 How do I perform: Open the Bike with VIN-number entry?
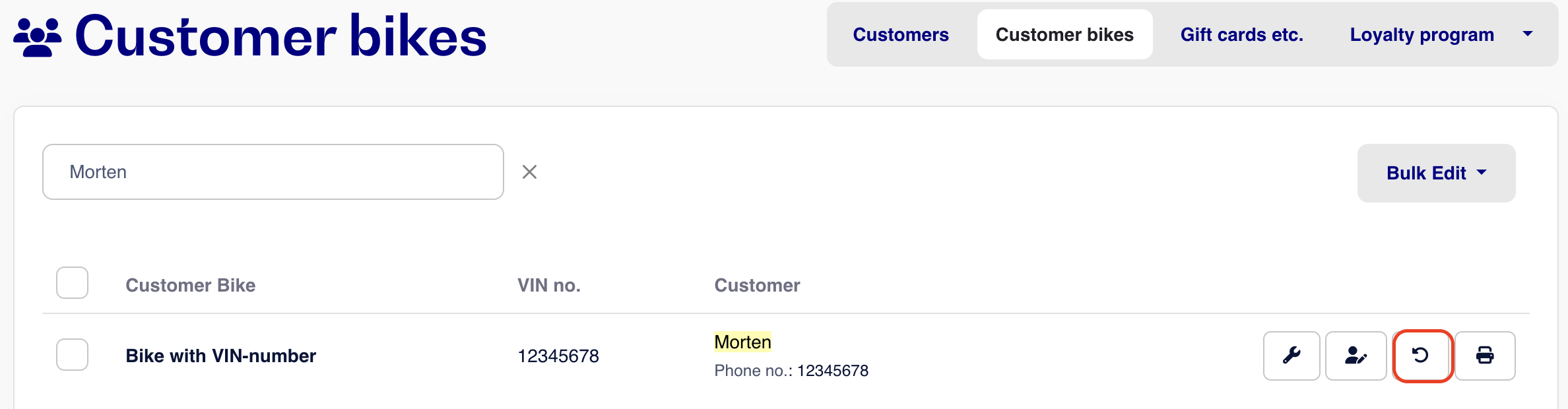tap(220, 356)
